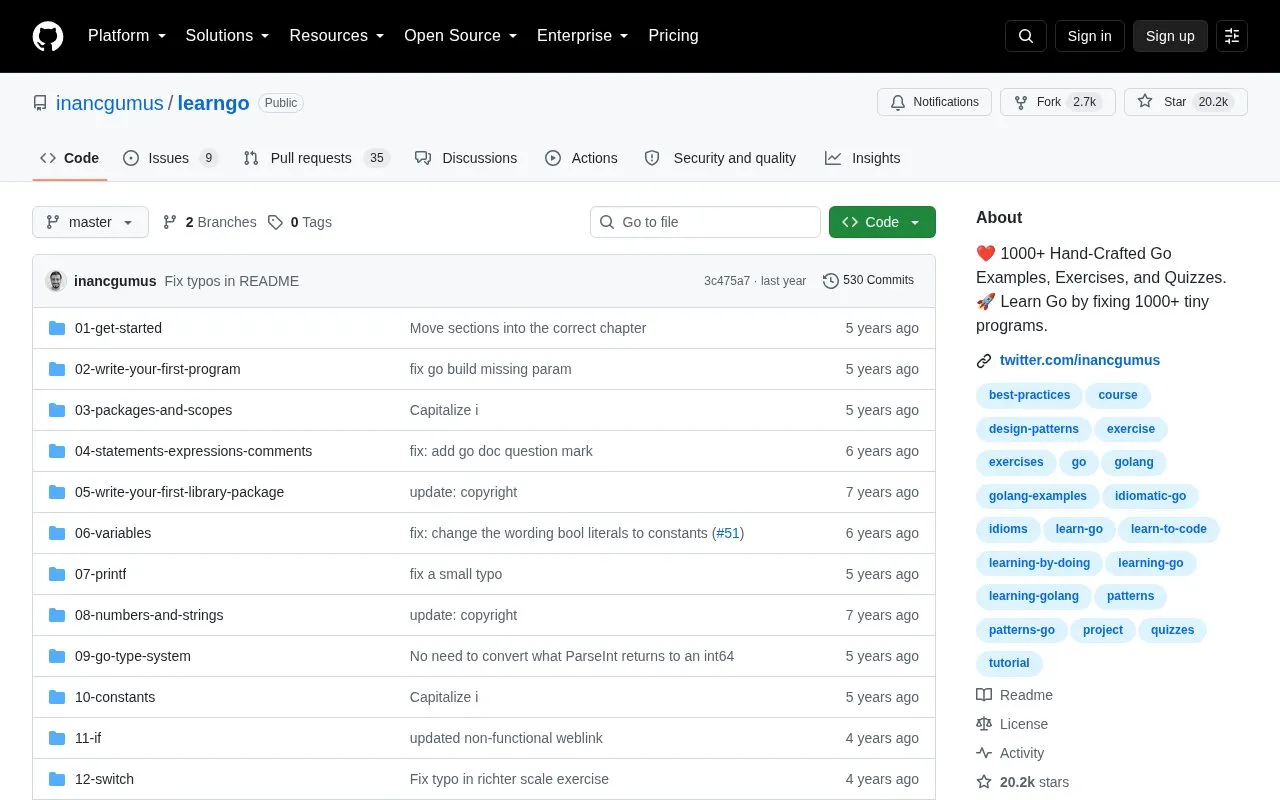Image resolution: width=1280 pixels, height=800 pixels.
Task: Open the 09-go-type-system folder
Action: point(133,656)
